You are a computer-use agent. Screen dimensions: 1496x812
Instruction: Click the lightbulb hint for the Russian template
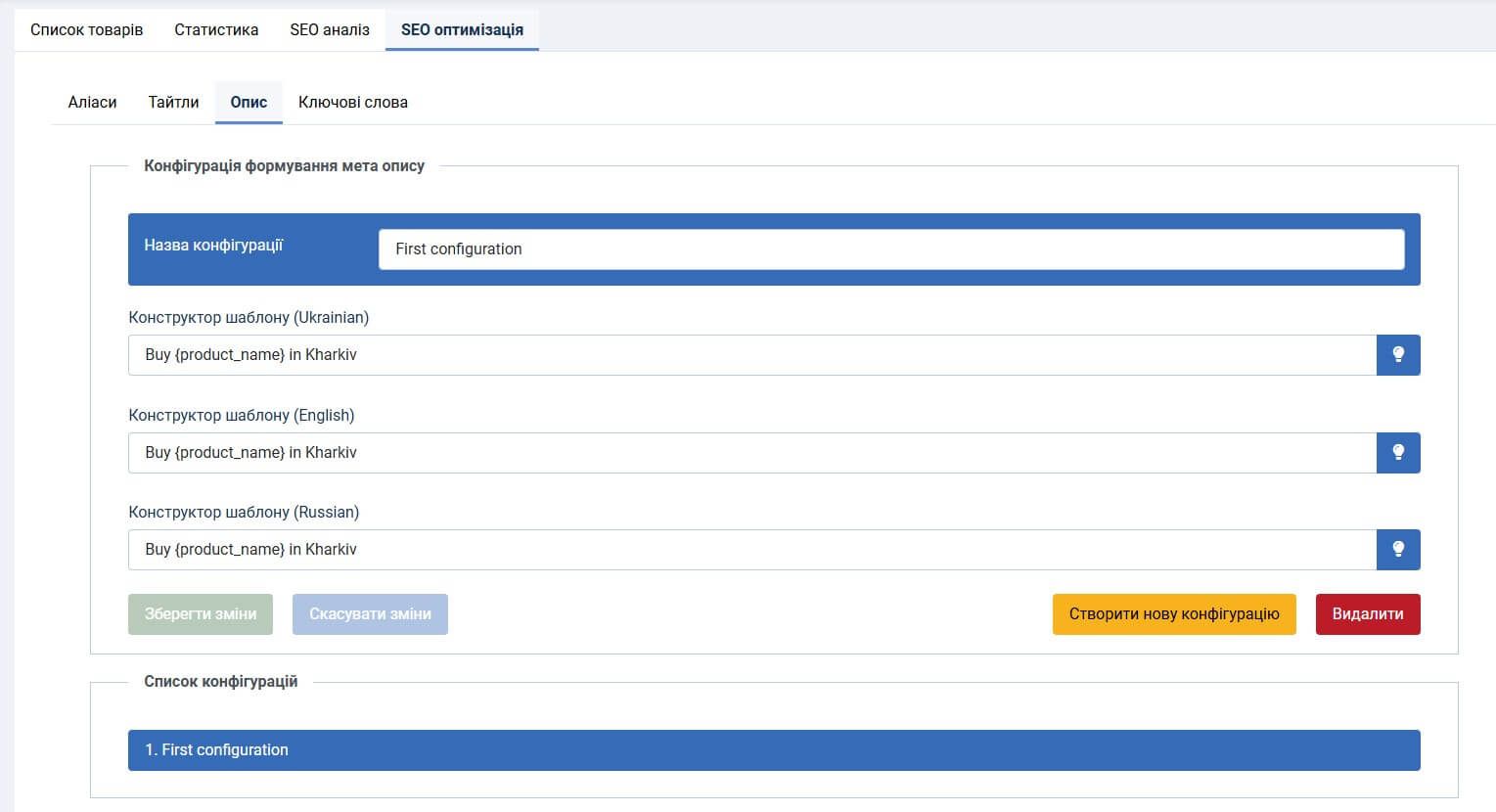coord(1397,550)
